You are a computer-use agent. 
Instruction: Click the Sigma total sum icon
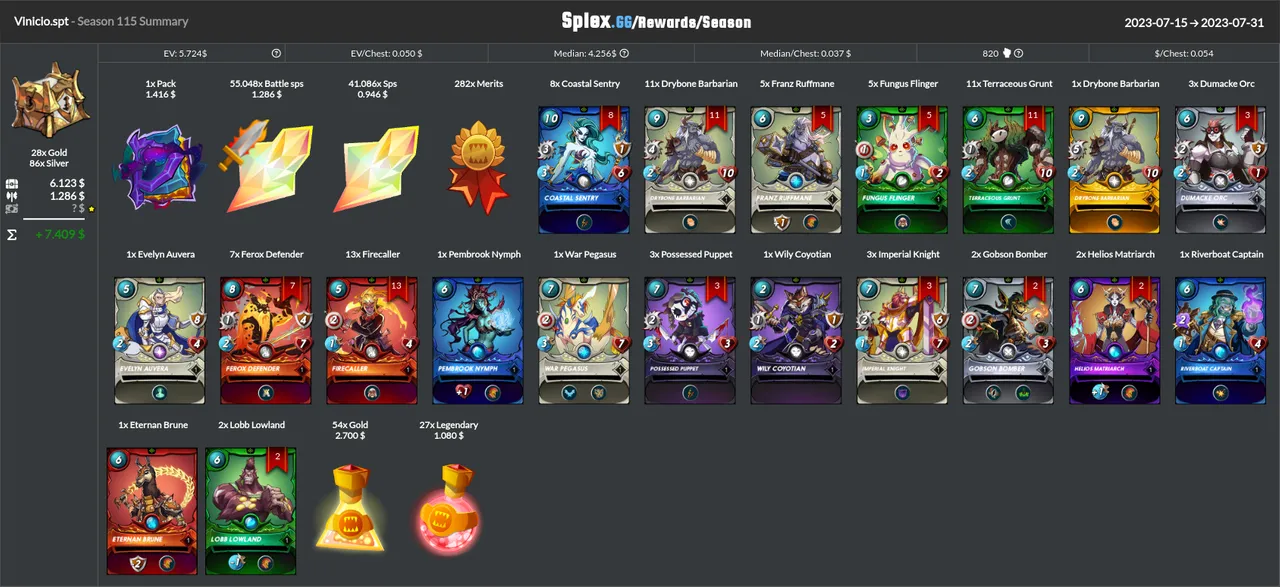(12, 235)
